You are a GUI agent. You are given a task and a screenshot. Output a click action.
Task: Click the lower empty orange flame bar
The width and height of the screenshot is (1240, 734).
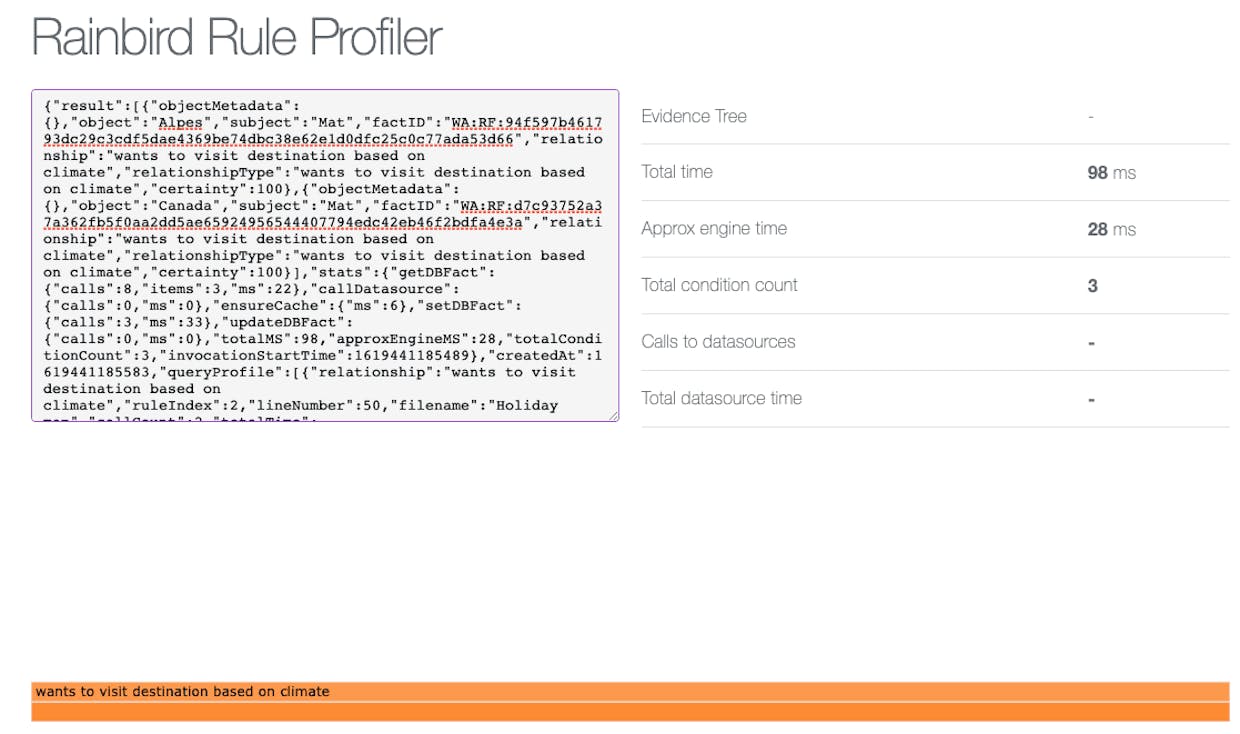tap(630, 712)
